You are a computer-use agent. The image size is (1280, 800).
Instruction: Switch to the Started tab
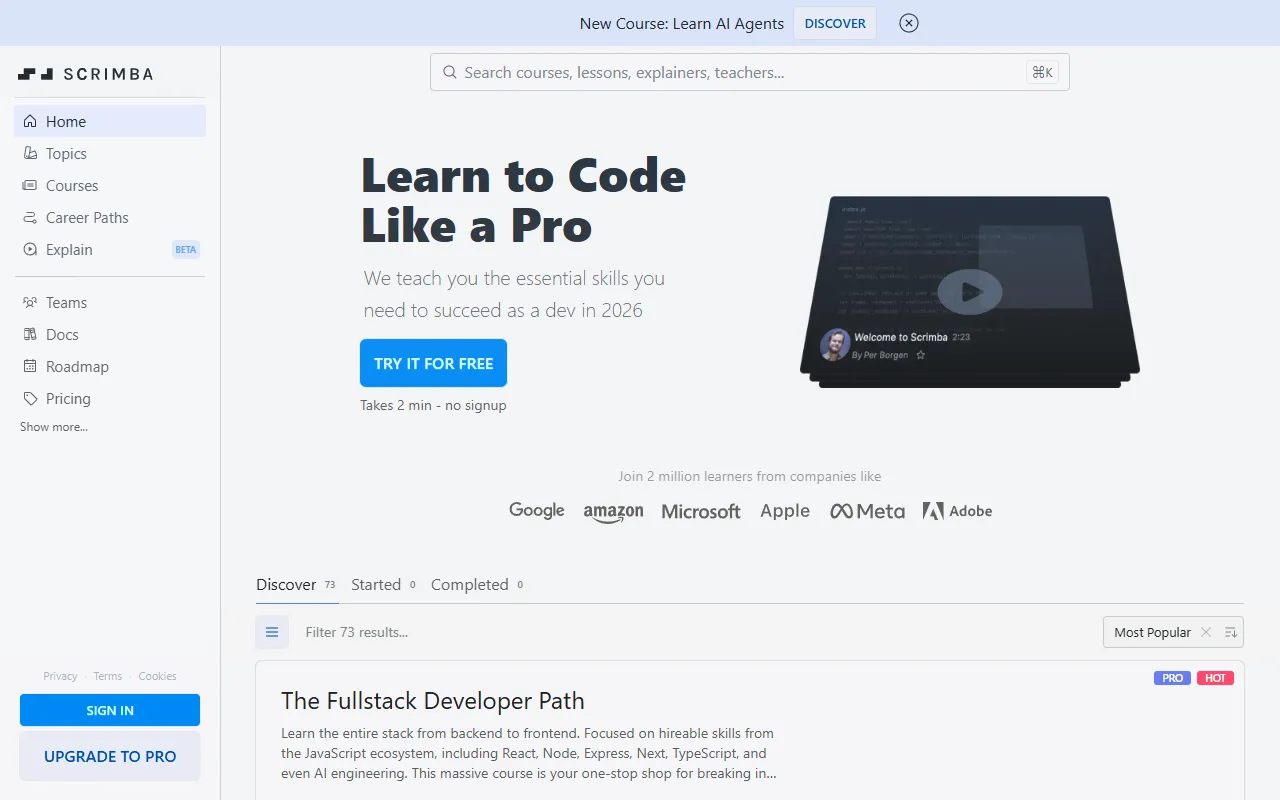(385, 585)
